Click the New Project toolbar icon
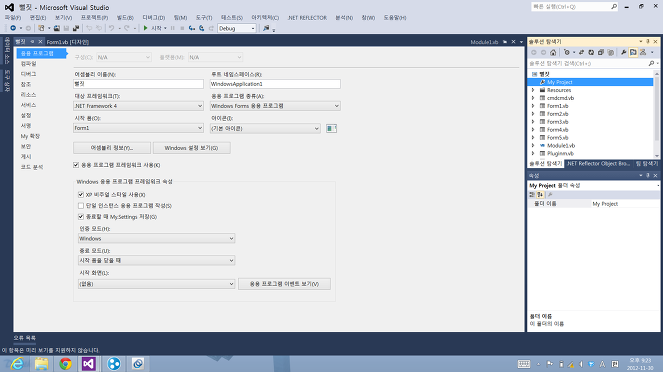Screen dimensions: 663x372 click(x=41, y=28)
